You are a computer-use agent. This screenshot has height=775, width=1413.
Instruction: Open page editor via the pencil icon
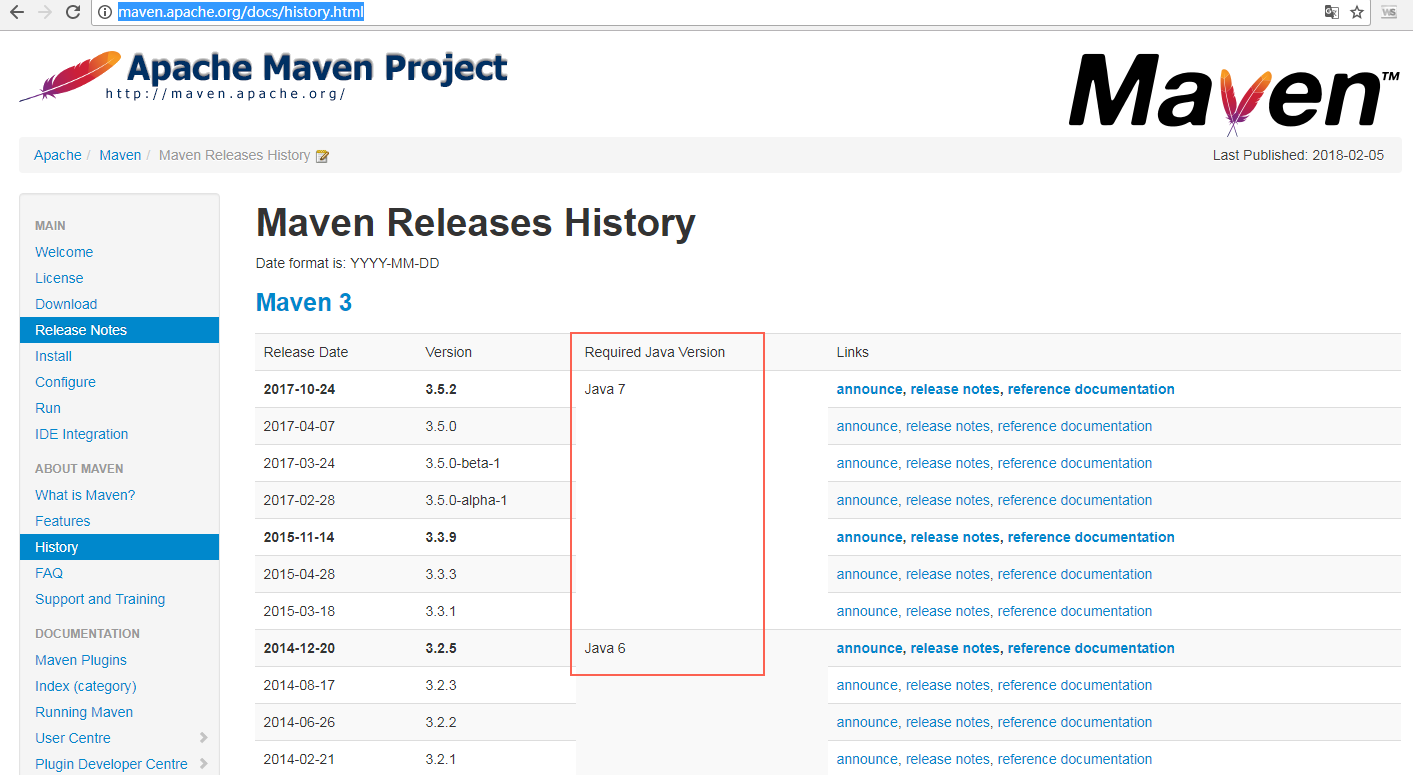(322, 155)
